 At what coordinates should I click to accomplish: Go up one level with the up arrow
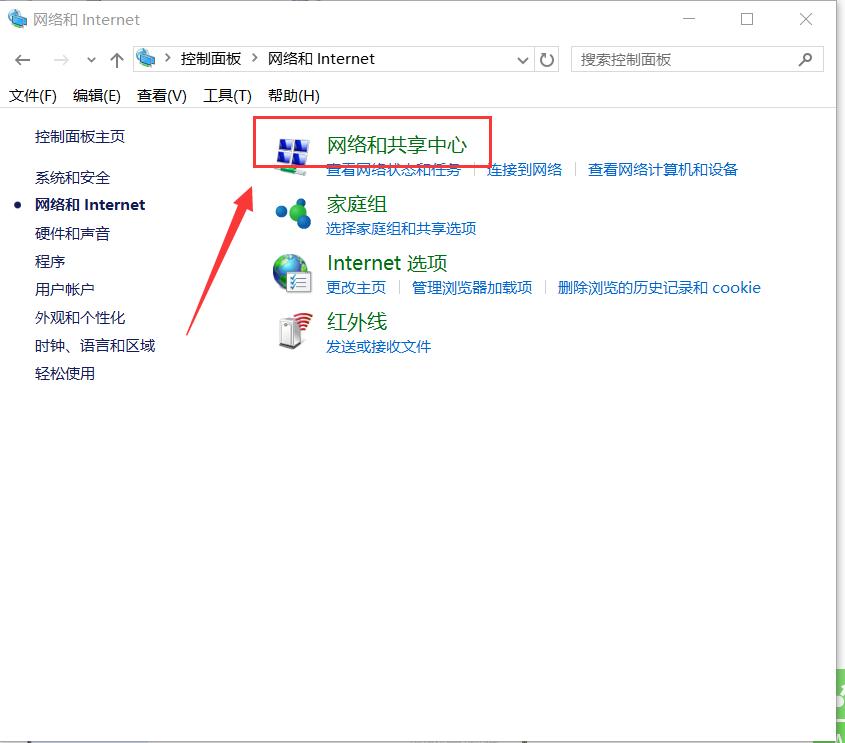[x=116, y=60]
